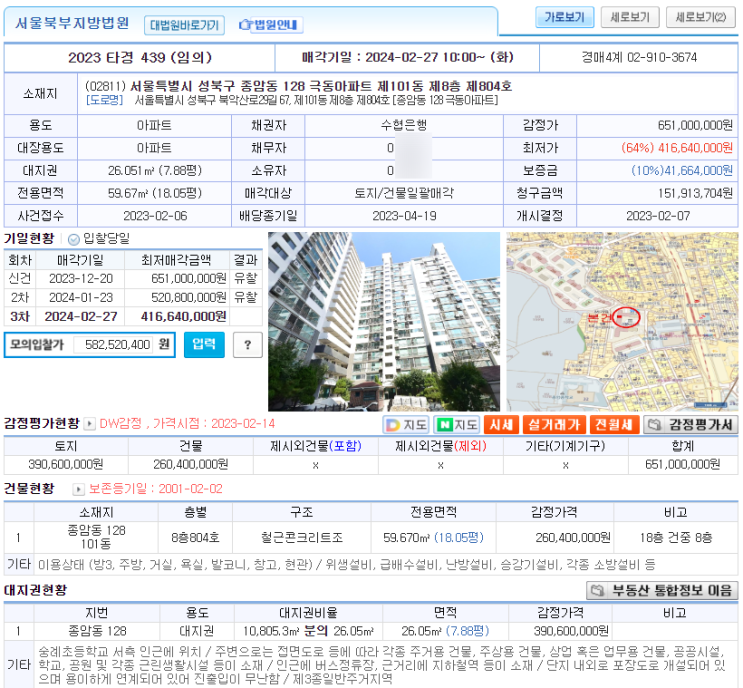Image resolution: width=743 pixels, height=688 pixels.
Task: Expand 감정평가현황 arrow icon
Action: click(x=89, y=424)
